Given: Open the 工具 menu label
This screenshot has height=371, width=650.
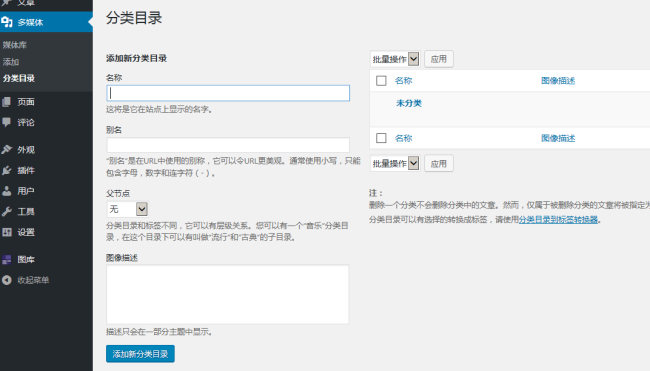Looking at the screenshot, I should click(x=26, y=211).
